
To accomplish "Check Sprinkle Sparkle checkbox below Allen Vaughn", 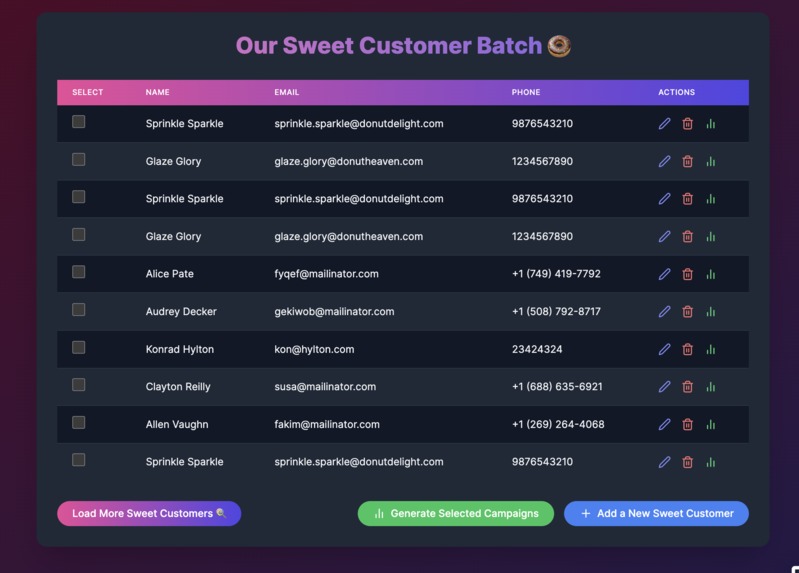I will click(78, 460).
